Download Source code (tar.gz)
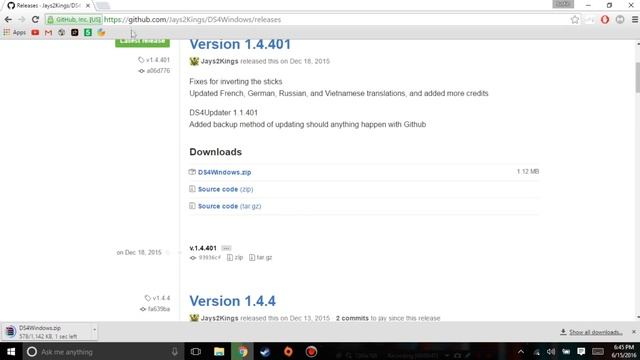 tap(229, 206)
